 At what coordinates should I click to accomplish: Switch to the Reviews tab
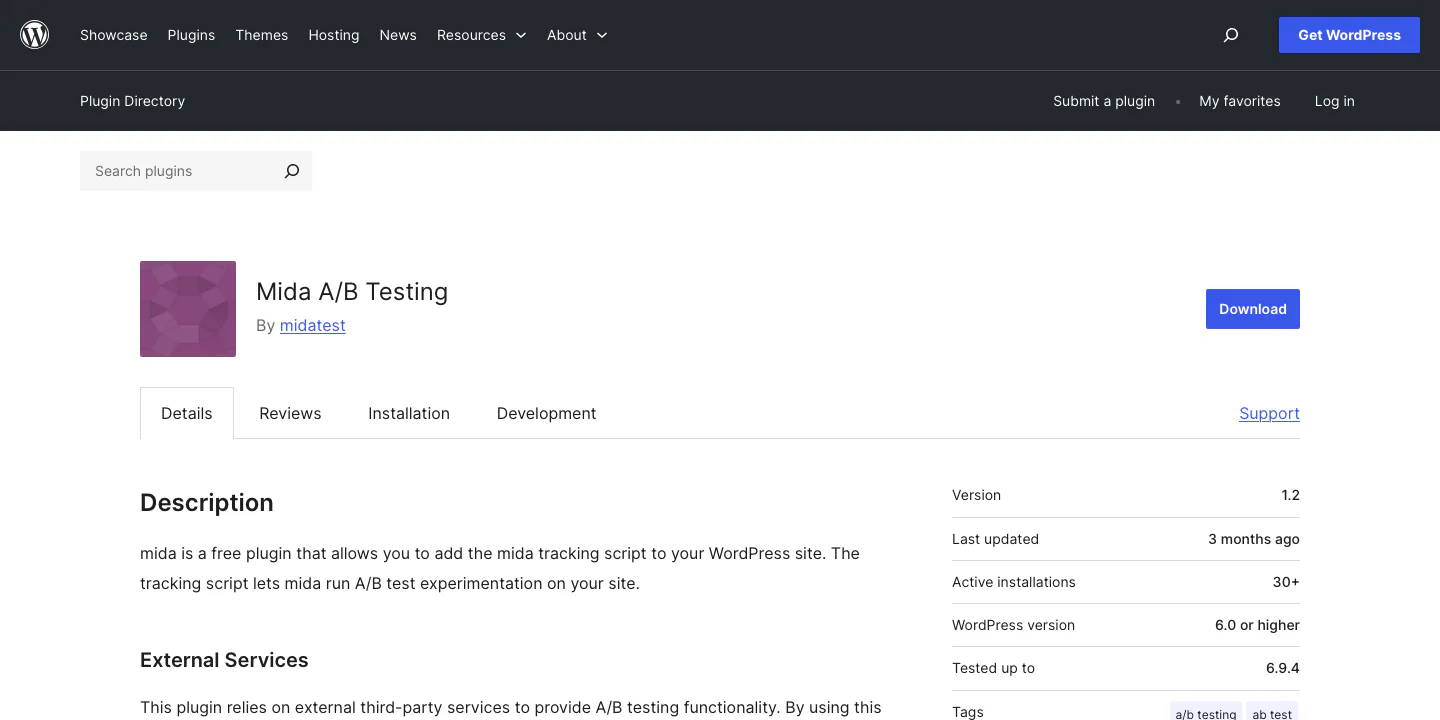(x=290, y=413)
